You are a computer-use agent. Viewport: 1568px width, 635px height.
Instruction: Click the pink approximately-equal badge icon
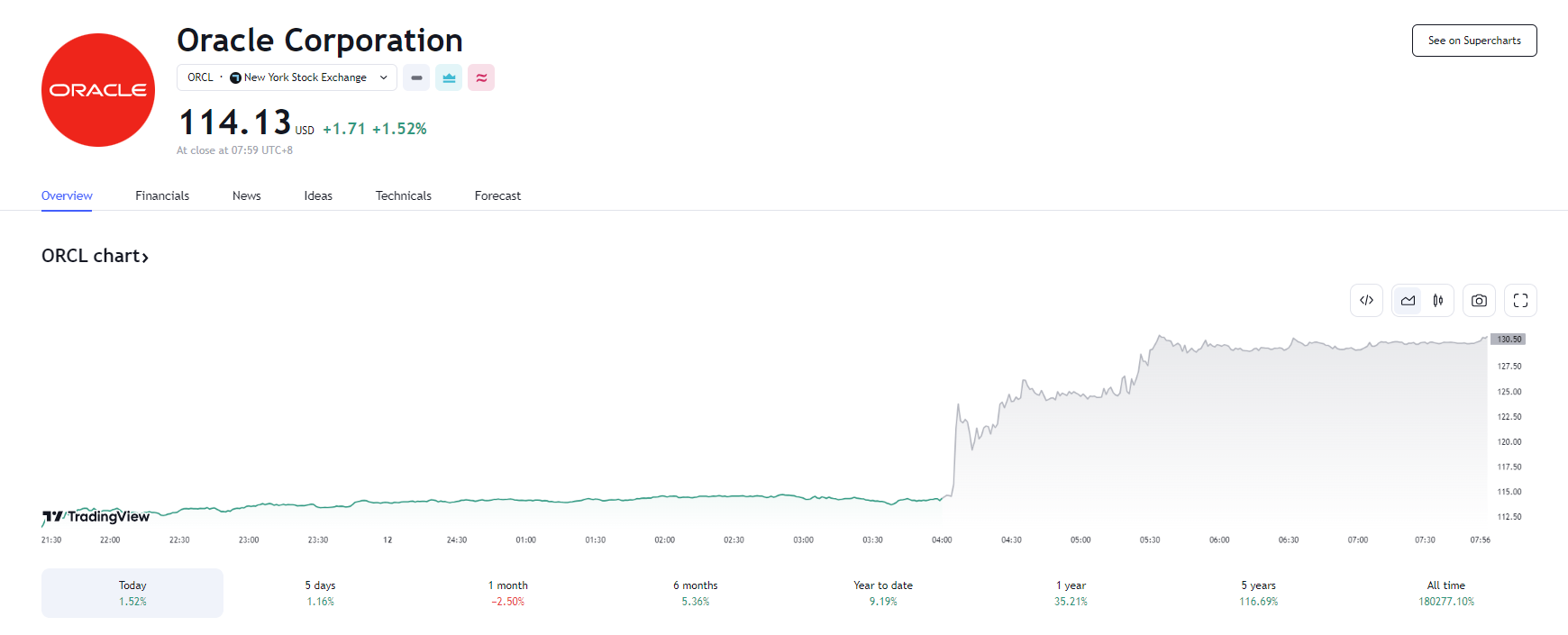tap(481, 77)
